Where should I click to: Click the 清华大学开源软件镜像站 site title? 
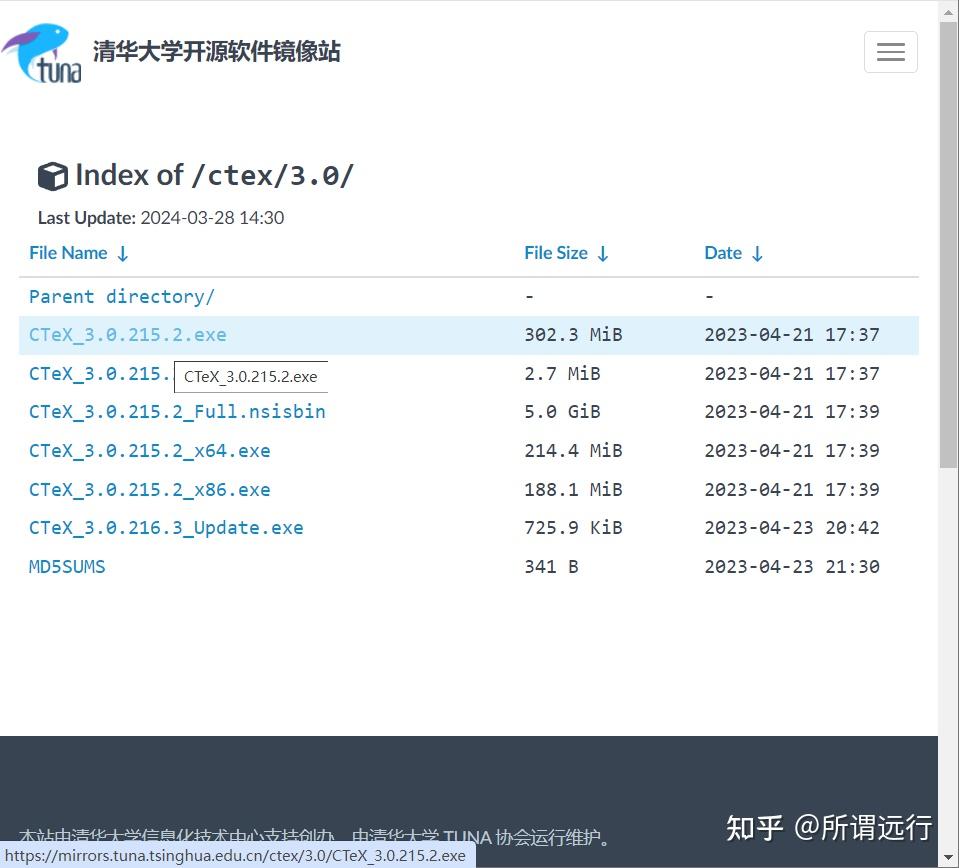[x=217, y=52]
